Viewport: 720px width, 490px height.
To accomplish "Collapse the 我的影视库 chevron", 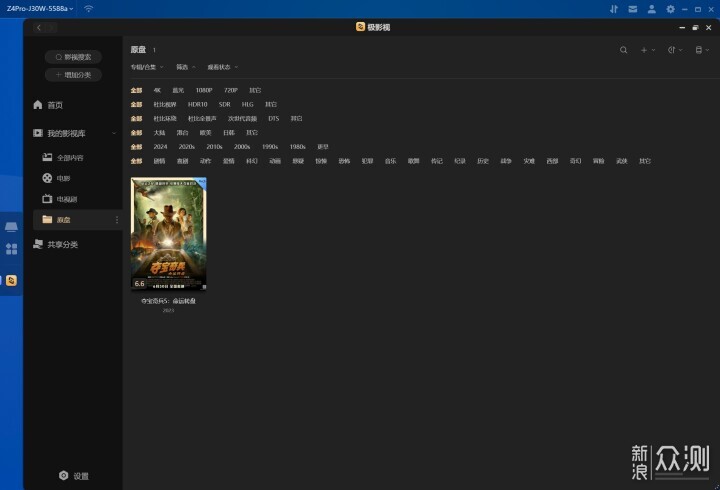I will tap(114, 133).
